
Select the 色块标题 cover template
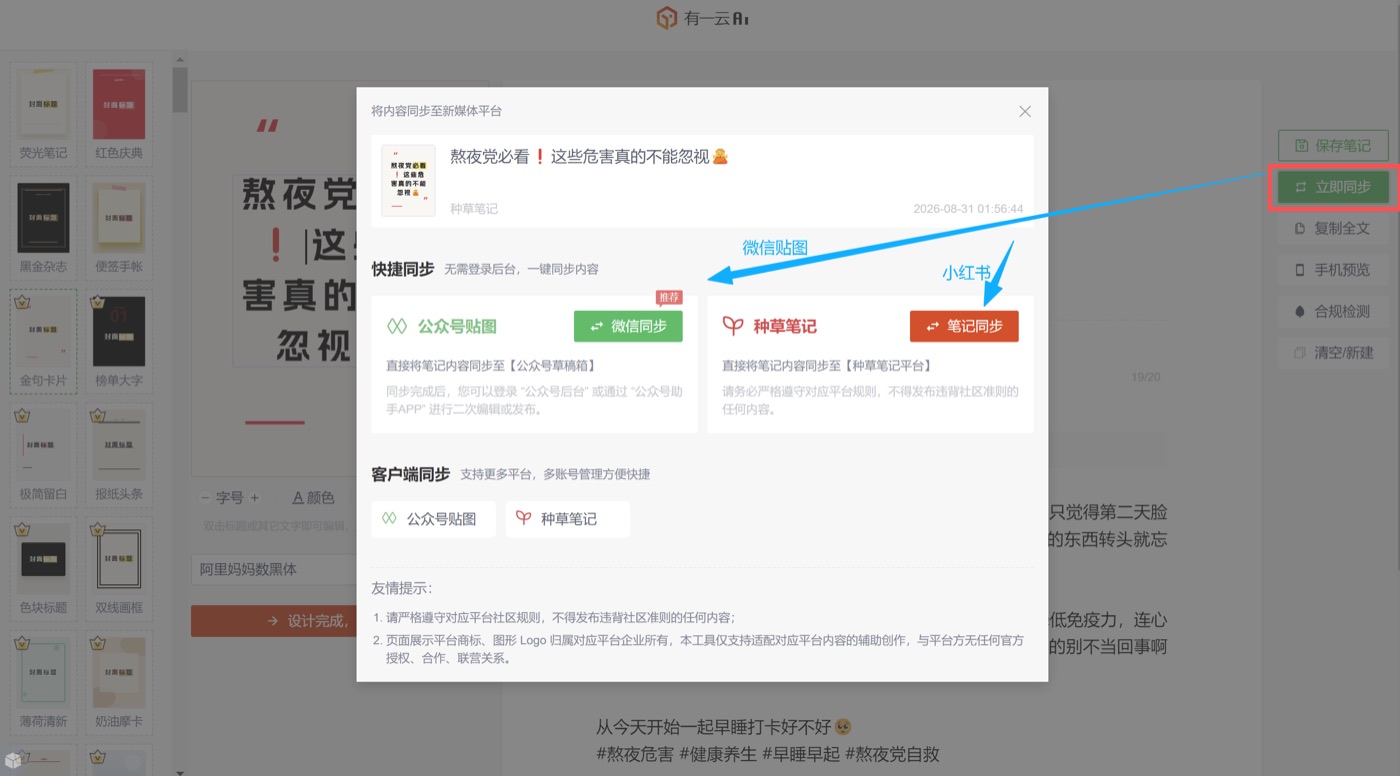pos(44,570)
